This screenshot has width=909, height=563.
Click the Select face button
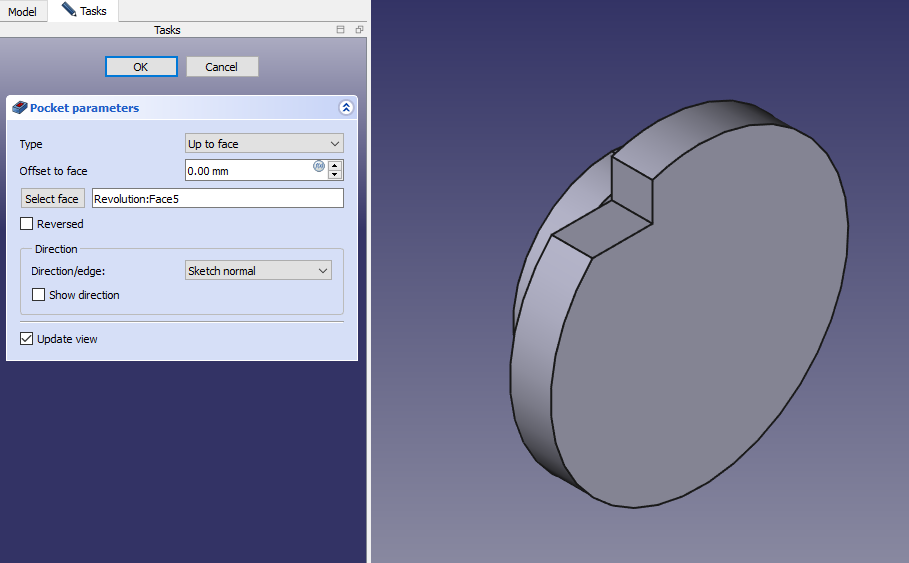[x=52, y=199]
